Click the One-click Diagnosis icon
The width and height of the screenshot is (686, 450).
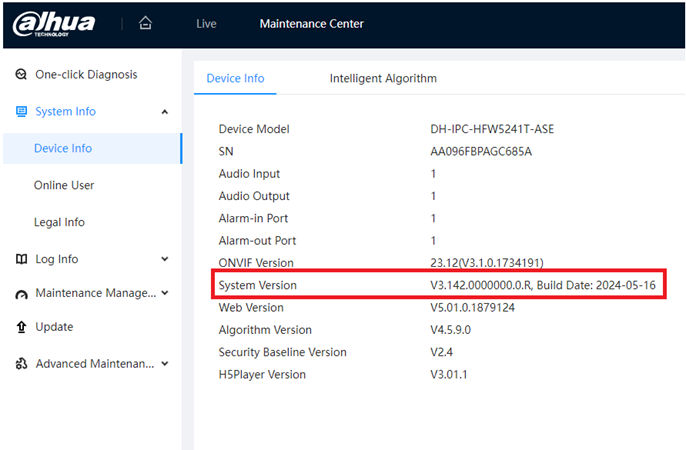tap(21, 75)
